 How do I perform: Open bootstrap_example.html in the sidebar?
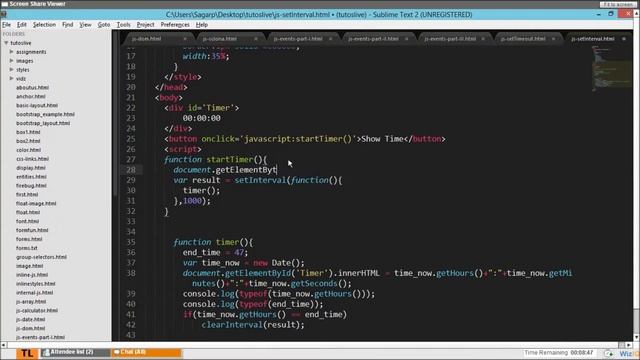coord(45,114)
